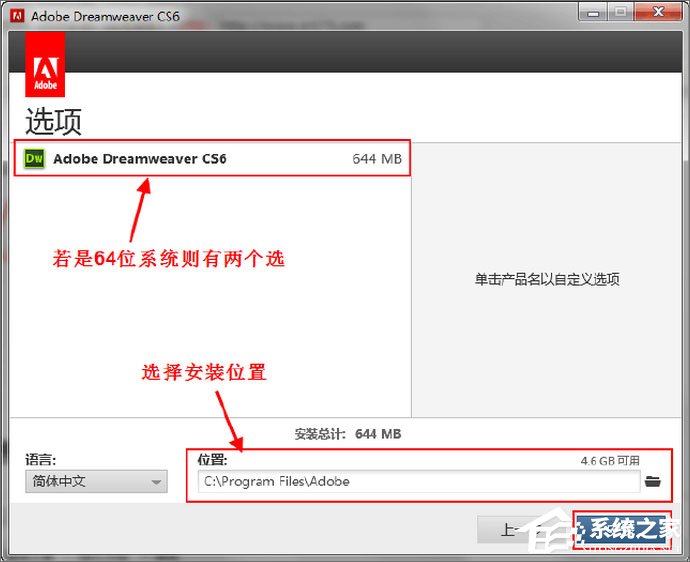The width and height of the screenshot is (690, 562).
Task: Click the 安装总计 644 MB total text
Action: pyautogui.click(x=348, y=434)
